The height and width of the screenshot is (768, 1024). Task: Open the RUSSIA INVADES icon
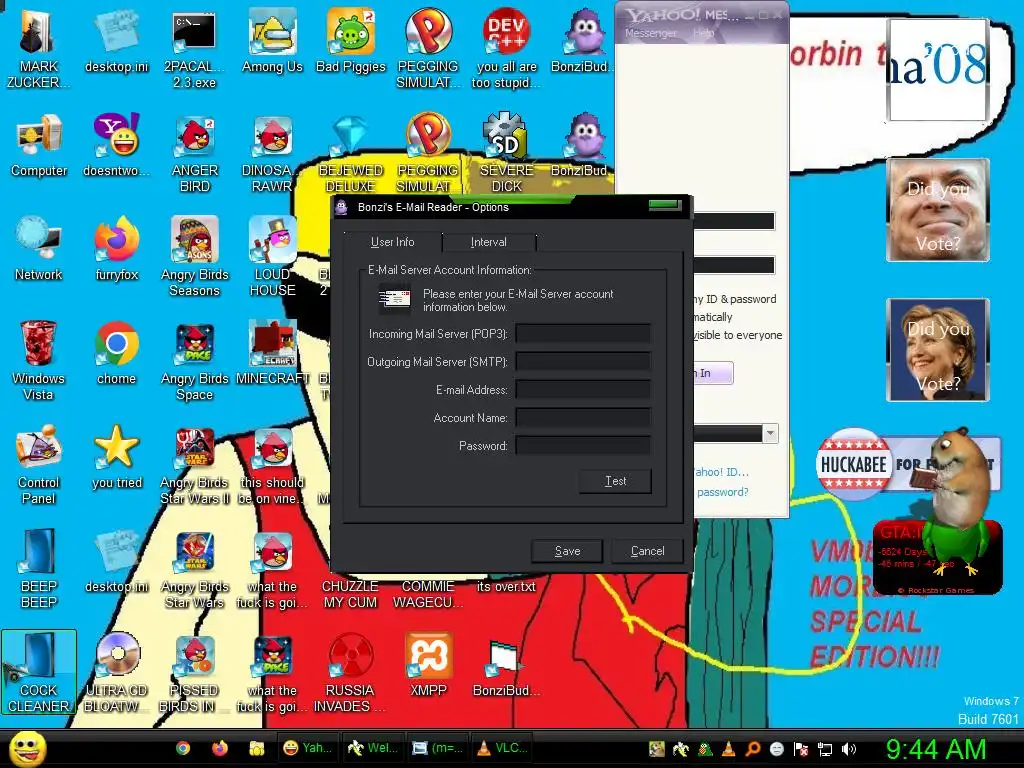[350, 671]
